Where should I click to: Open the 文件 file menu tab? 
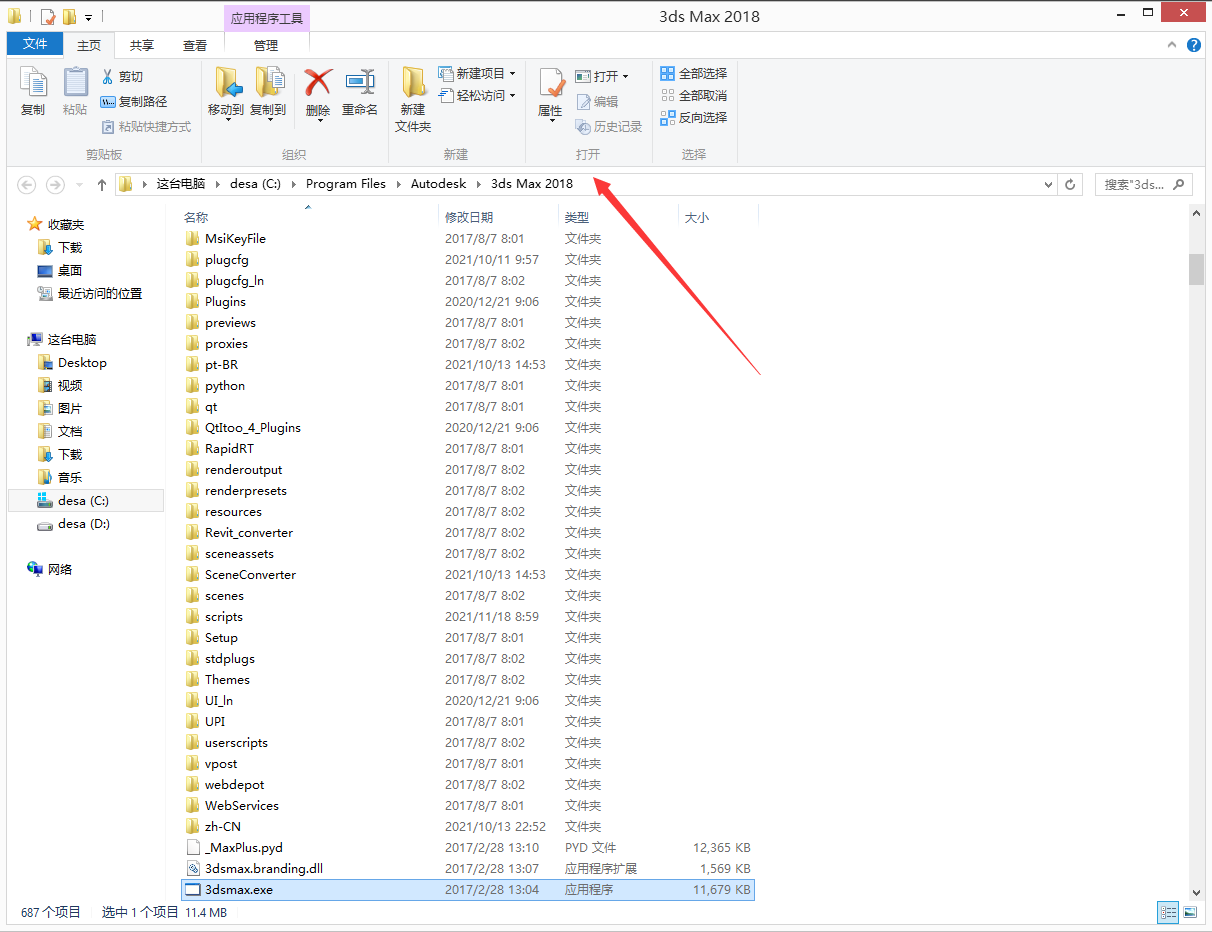35,44
